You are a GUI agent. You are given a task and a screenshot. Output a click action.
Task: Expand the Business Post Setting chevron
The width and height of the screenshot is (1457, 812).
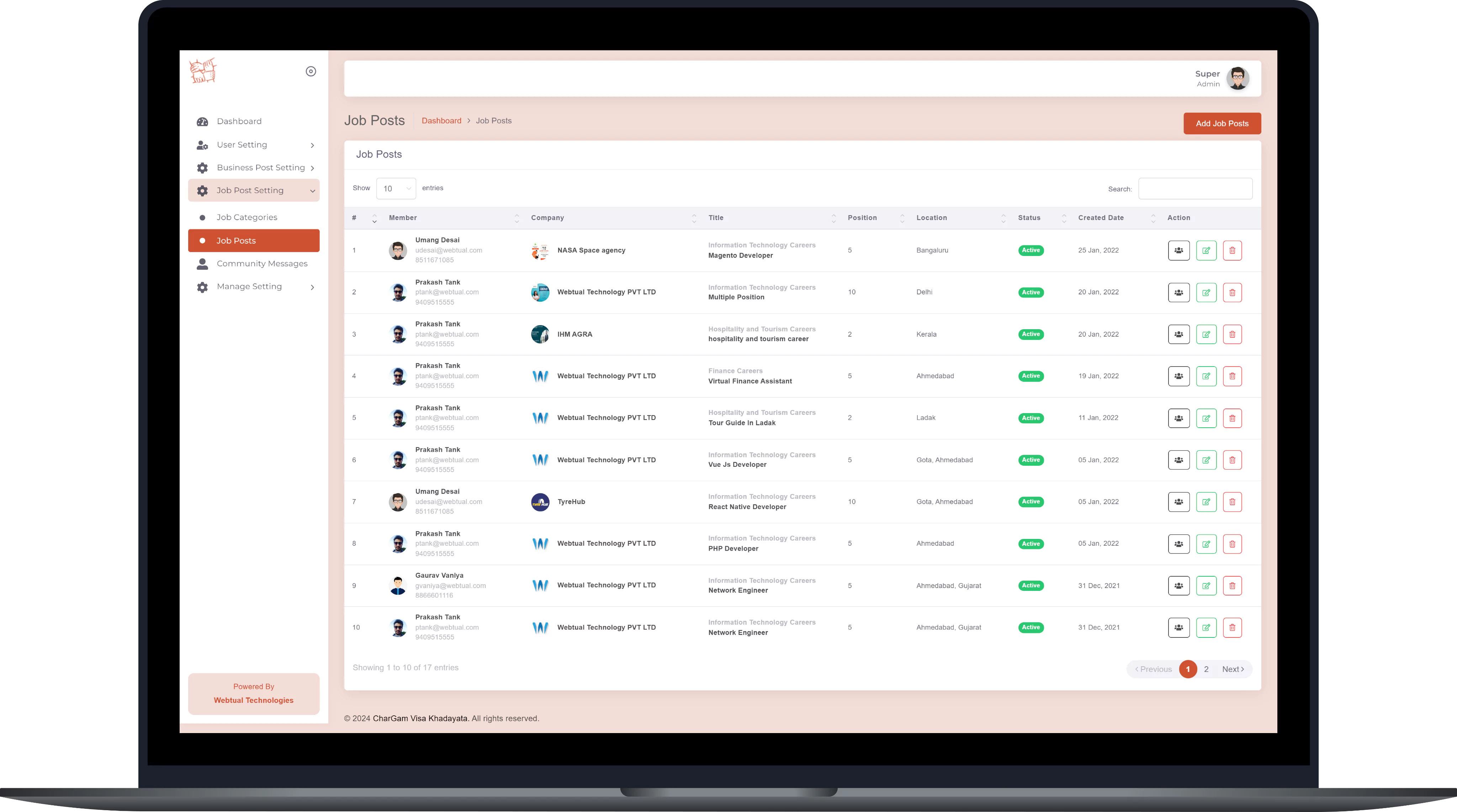pyautogui.click(x=312, y=168)
